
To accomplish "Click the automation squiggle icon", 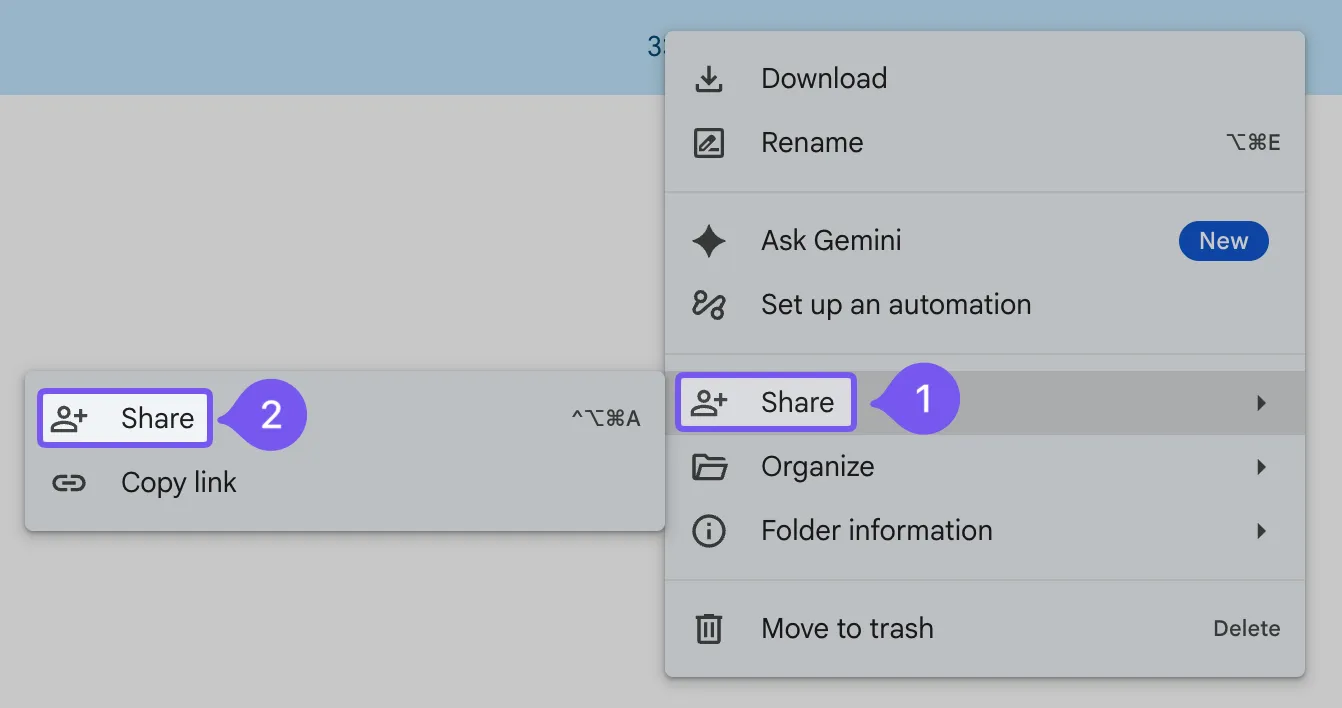I will point(709,305).
